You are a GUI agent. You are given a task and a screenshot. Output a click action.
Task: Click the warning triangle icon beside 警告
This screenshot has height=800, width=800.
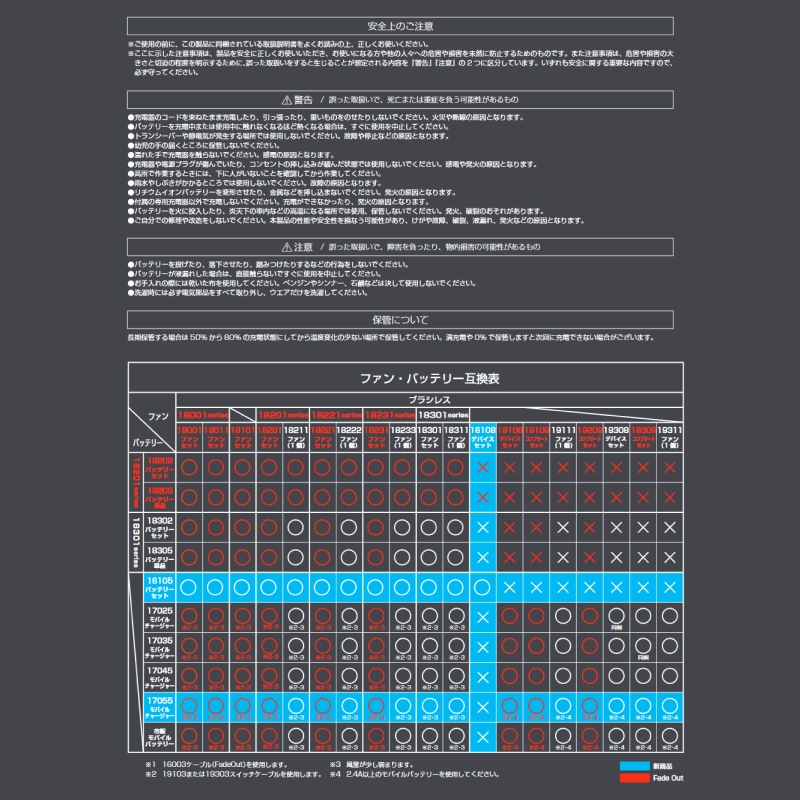pyautogui.click(x=286, y=100)
